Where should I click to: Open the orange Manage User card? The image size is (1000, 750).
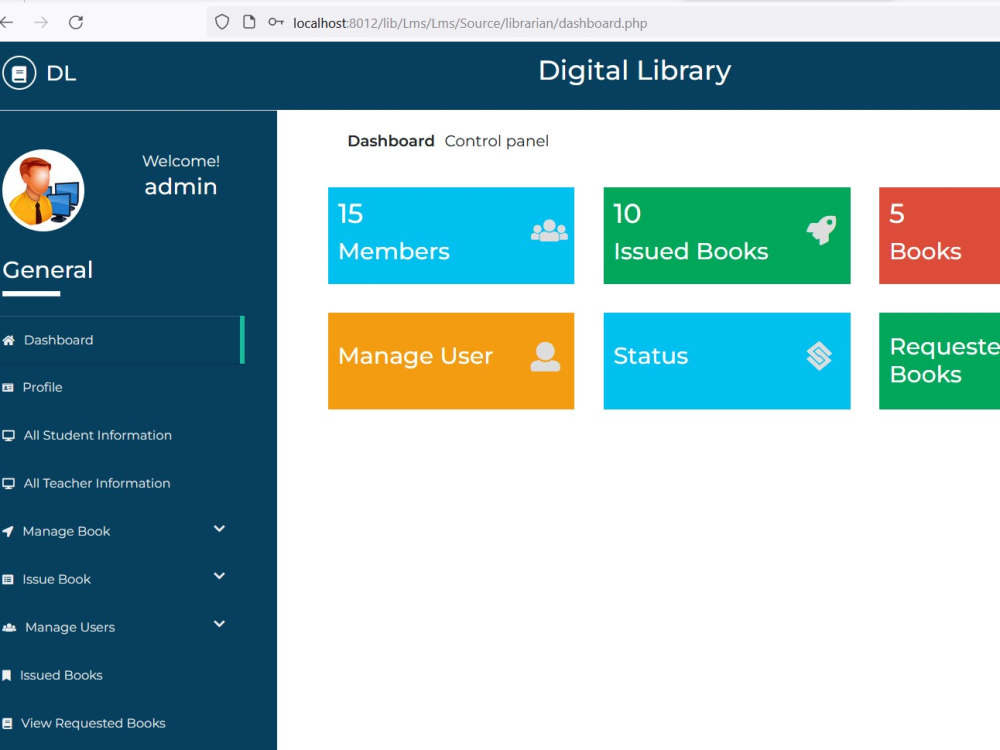451,361
